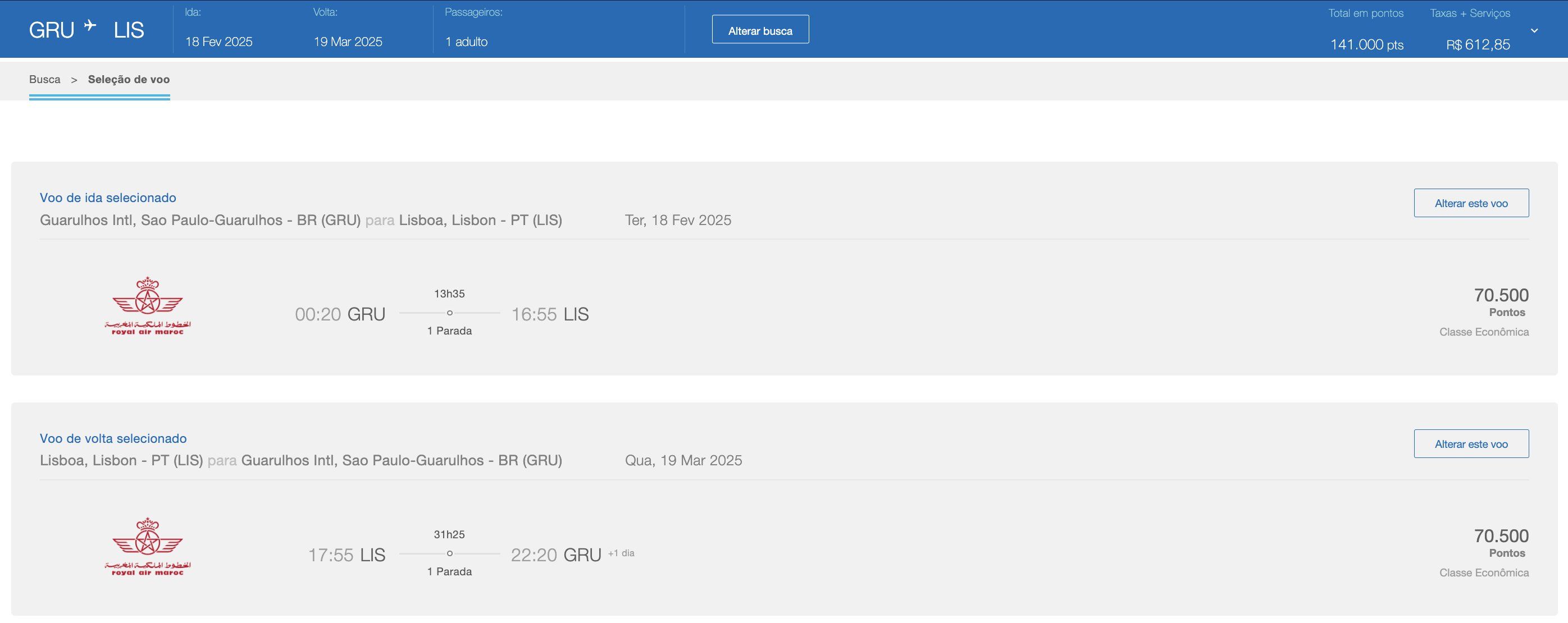This screenshot has width=1568, height=623.
Task: Click the 1 adulto passengers value
Action: (x=466, y=42)
